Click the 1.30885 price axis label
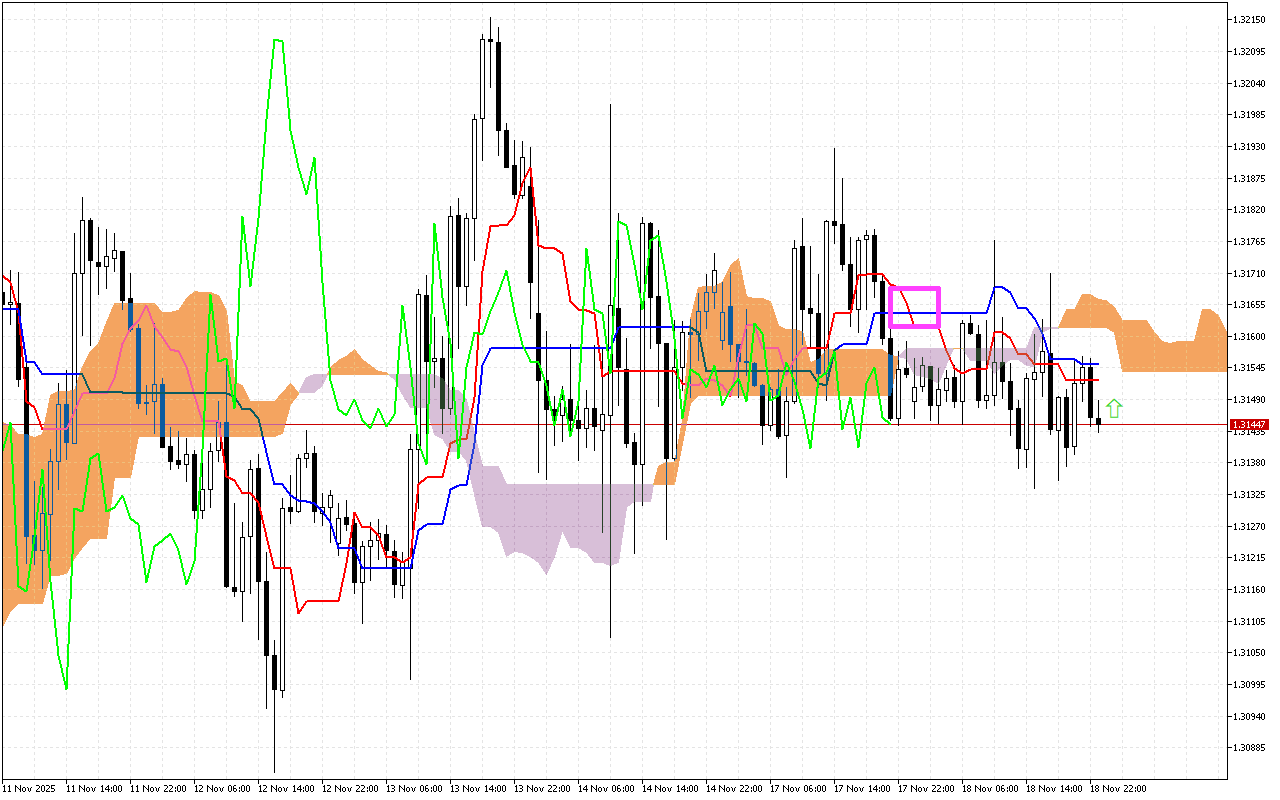 (x=1247, y=745)
